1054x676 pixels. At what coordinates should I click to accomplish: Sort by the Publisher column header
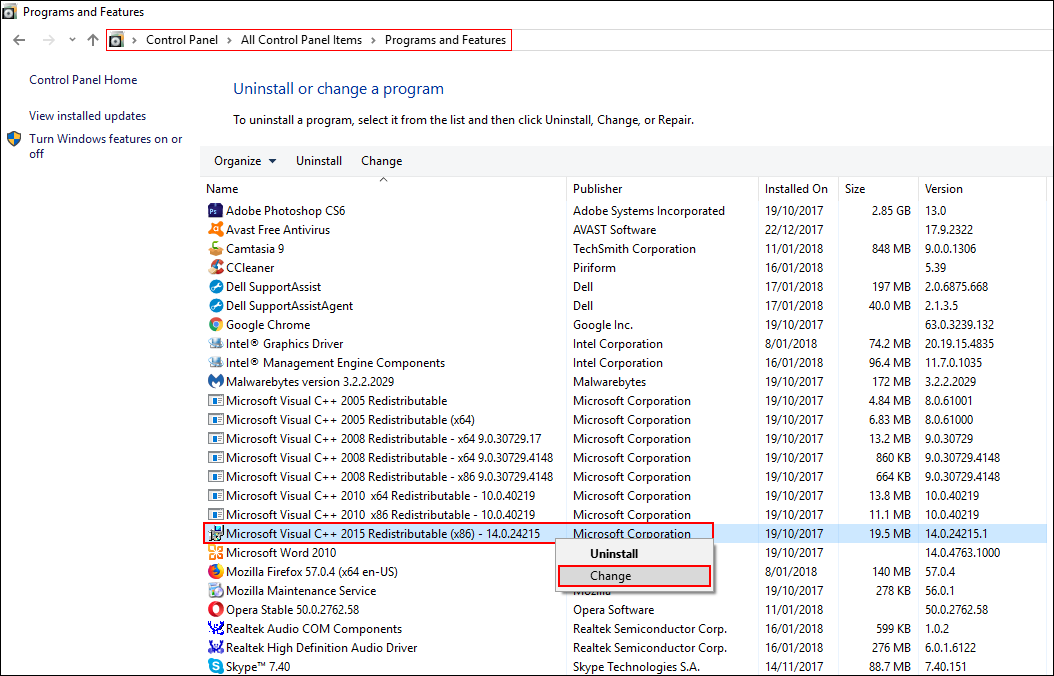(x=662, y=189)
